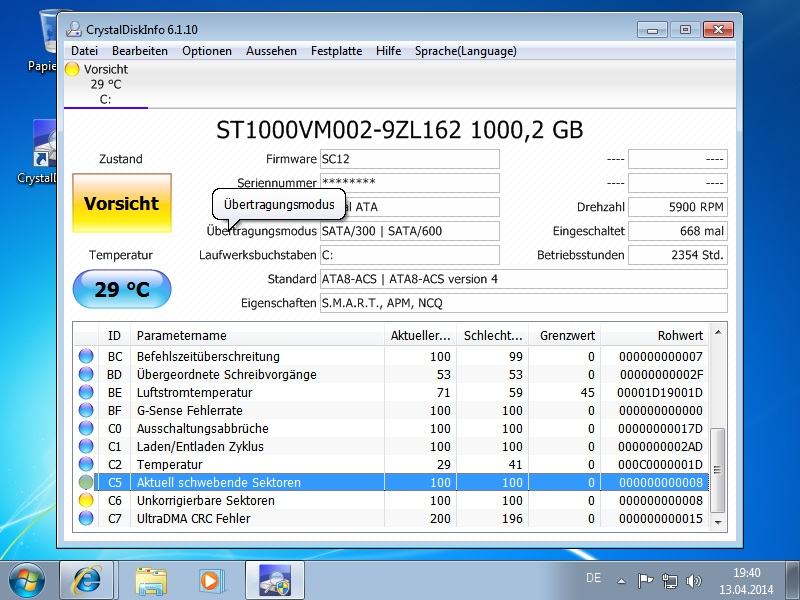
Task: Click the Eigenschaften field S.M.A.R.T., APM, NCQ
Action: (523, 303)
